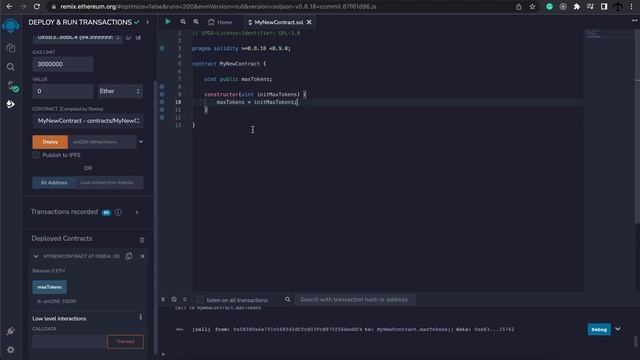Screen dimensions: 640x360
Task: Expand the Transactions recorded section
Action: coord(137,212)
